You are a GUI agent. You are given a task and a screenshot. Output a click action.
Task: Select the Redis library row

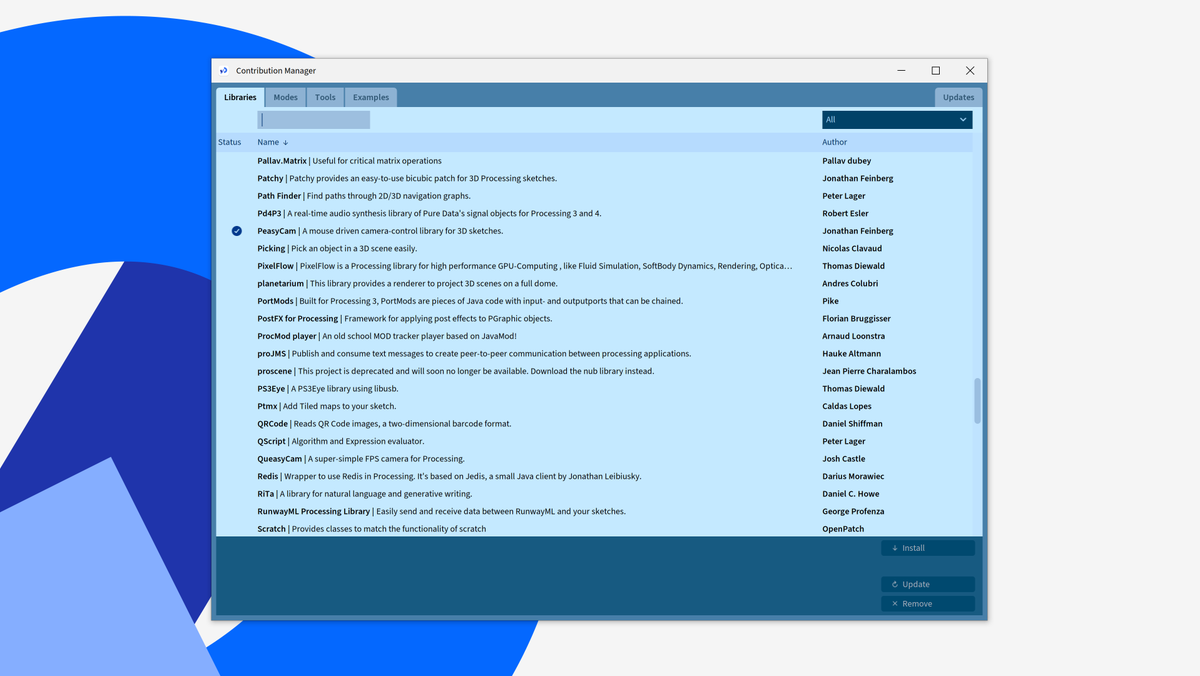point(594,476)
